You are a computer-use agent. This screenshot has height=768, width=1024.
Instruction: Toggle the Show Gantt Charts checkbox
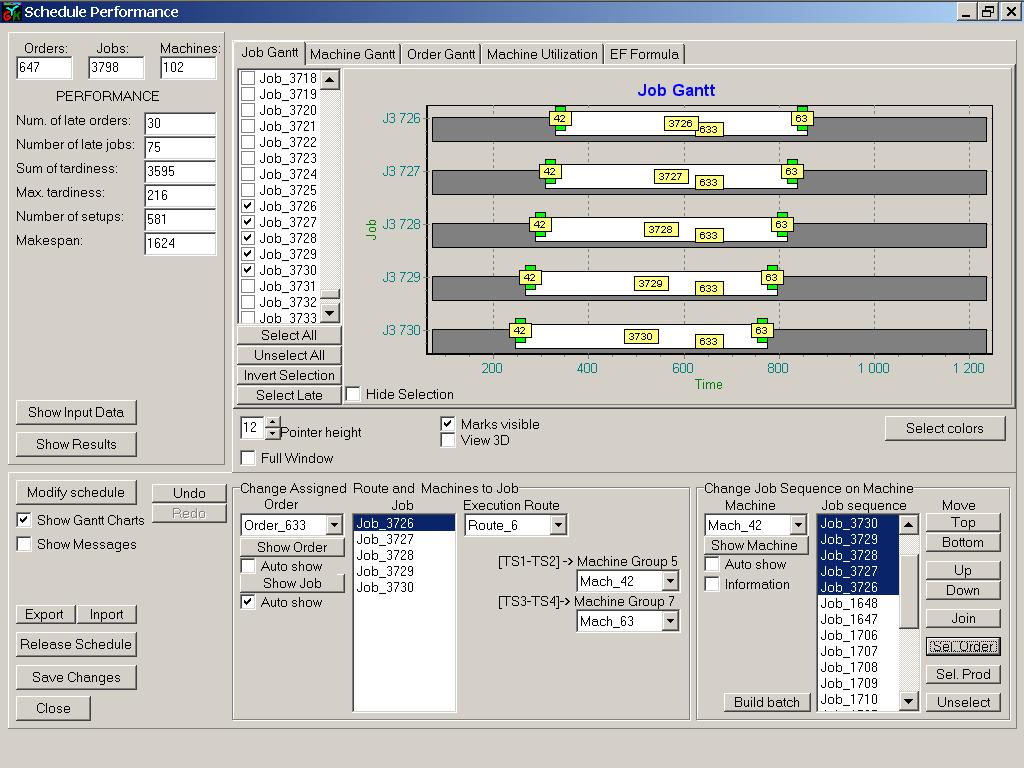pyautogui.click(x=24, y=520)
